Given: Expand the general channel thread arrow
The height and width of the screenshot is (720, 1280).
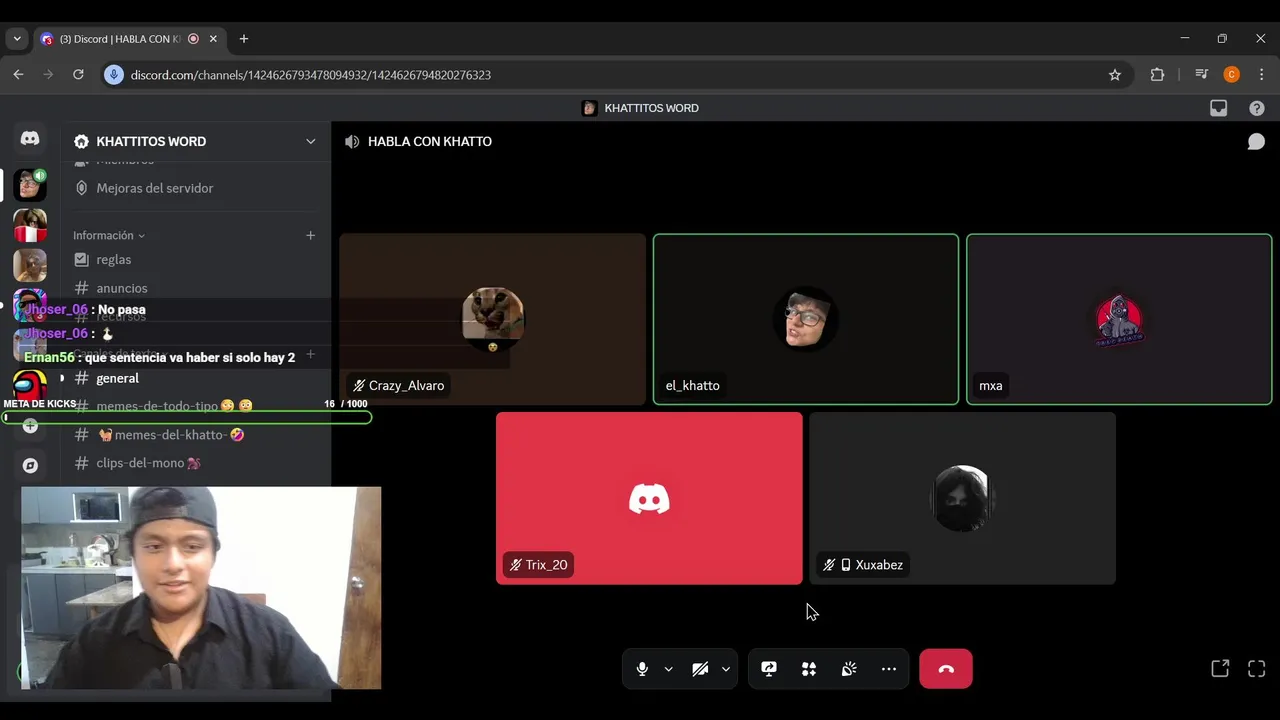Looking at the screenshot, I should tap(62, 378).
